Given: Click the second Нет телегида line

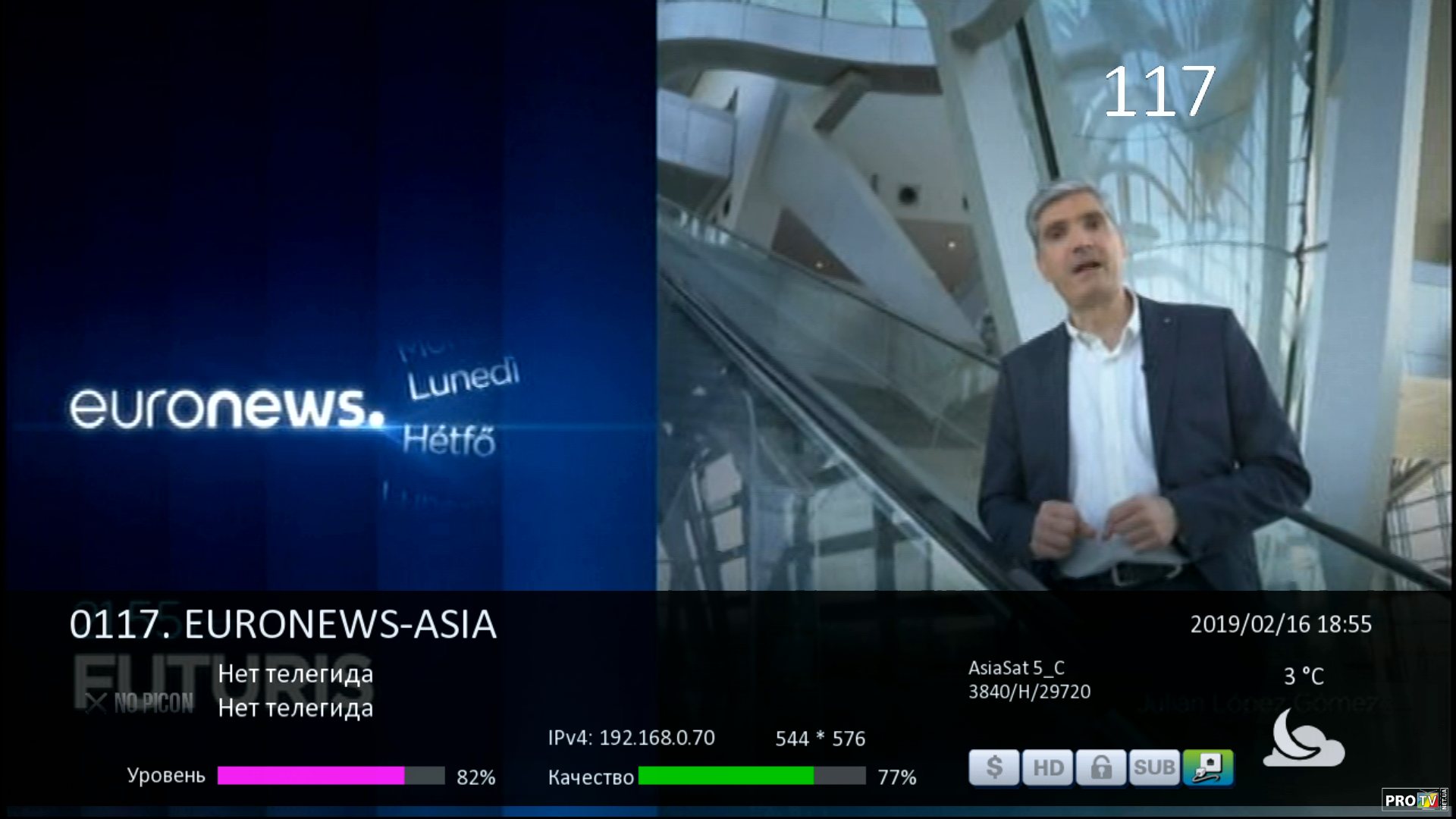Looking at the screenshot, I should pyautogui.click(x=296, y=708).
